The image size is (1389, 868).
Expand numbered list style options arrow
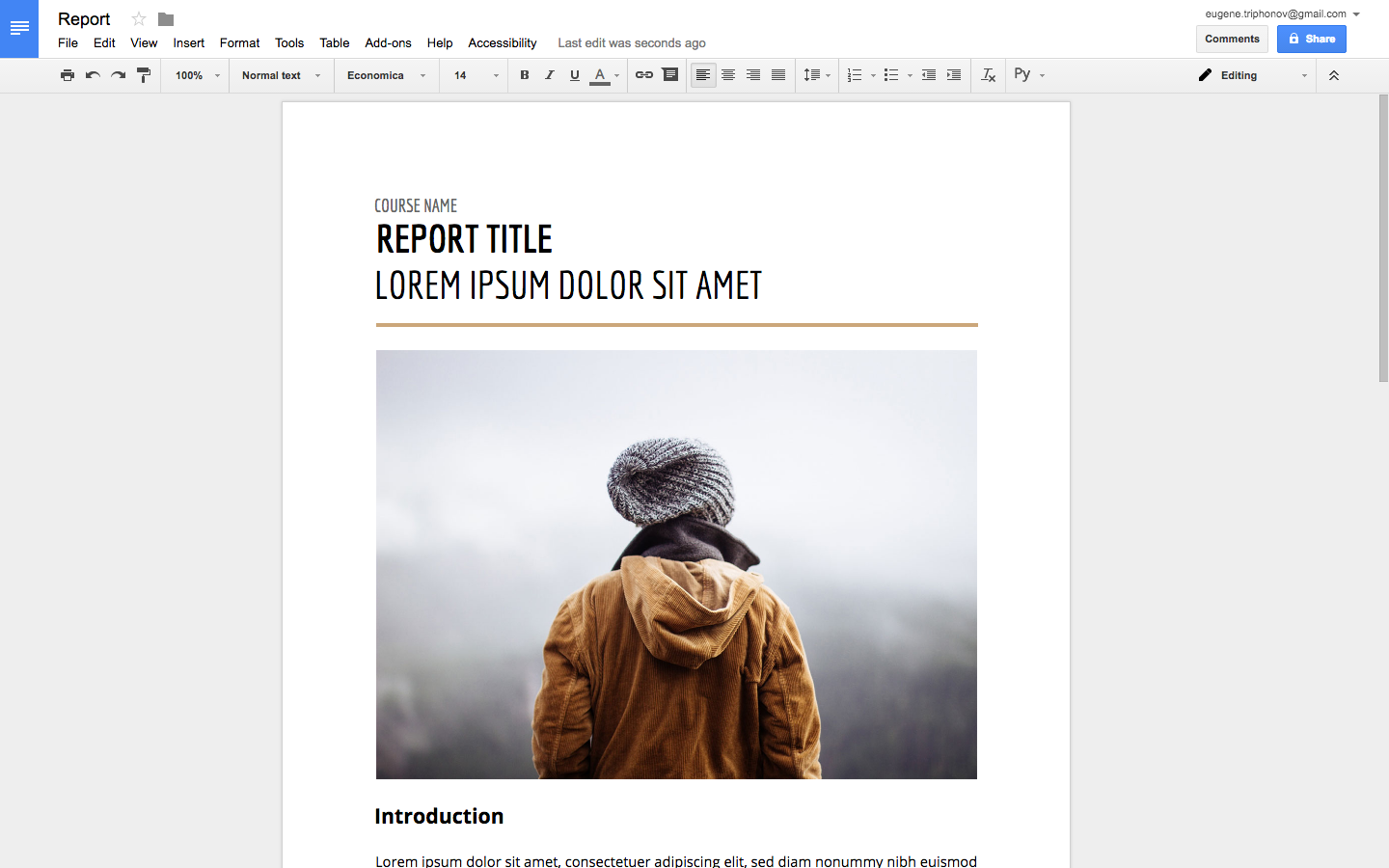(x=873, y=75)
